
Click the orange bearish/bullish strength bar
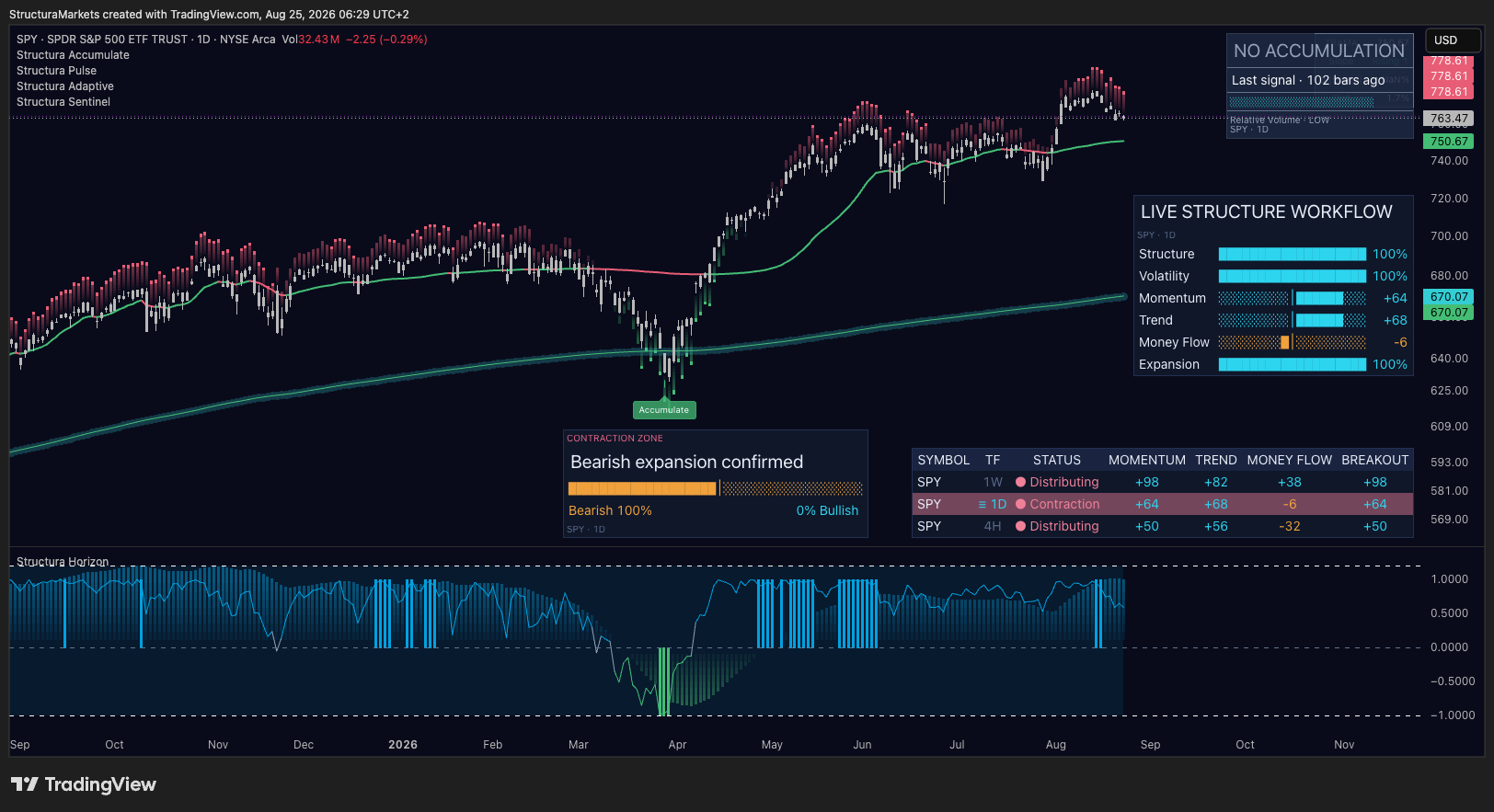coord(716,488)
